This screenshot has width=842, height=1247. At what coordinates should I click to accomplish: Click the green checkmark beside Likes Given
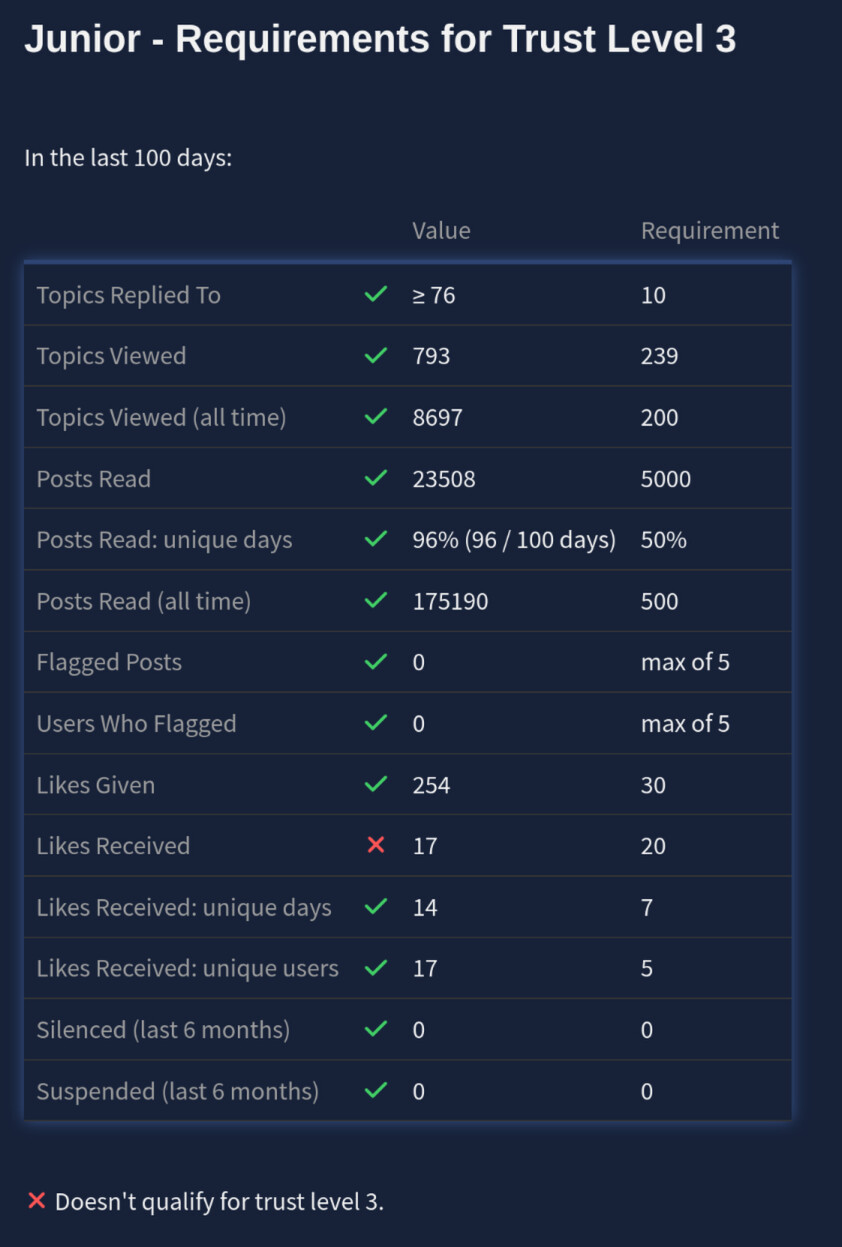(376, 785)
